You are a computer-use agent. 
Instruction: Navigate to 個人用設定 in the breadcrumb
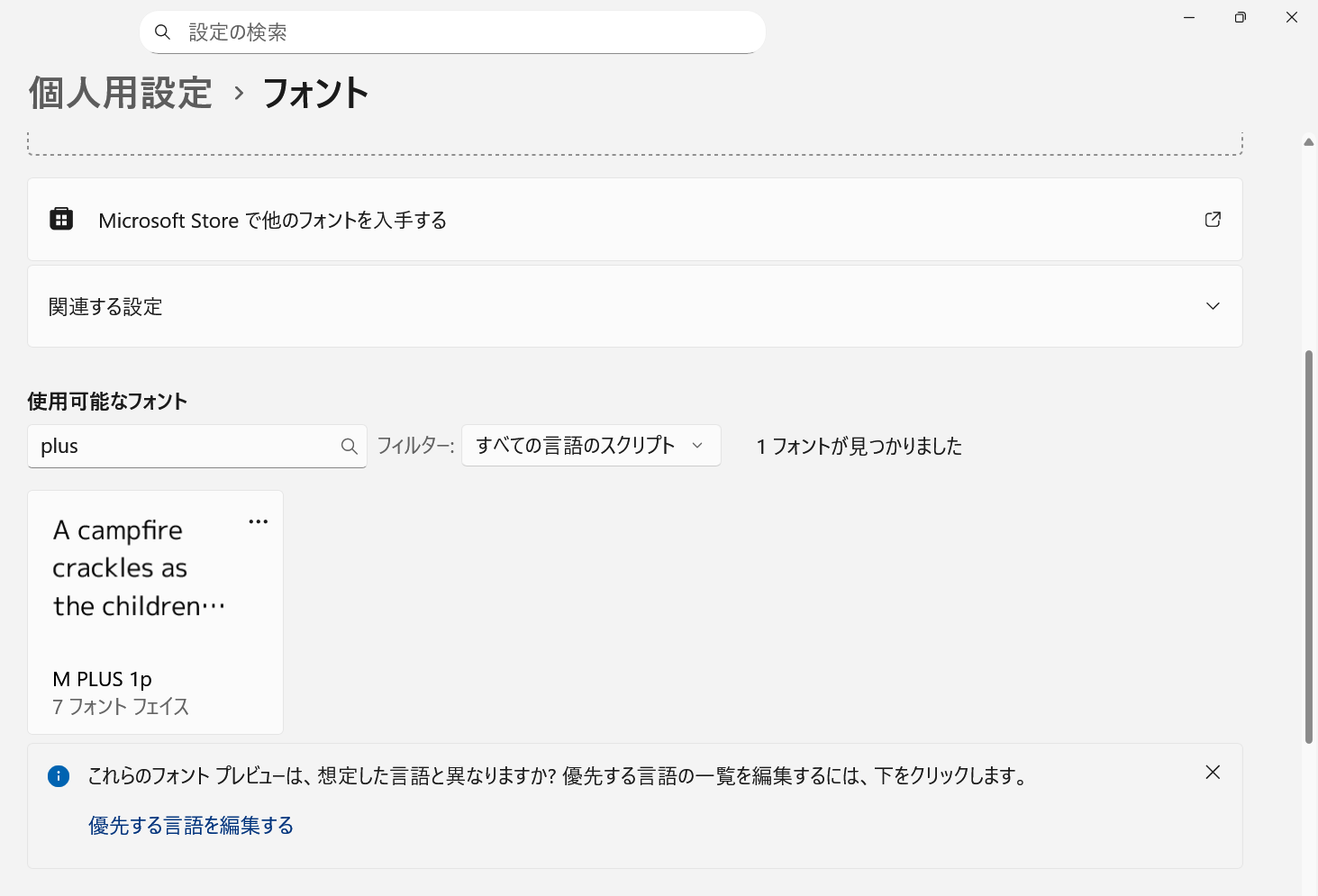(120, 93)
